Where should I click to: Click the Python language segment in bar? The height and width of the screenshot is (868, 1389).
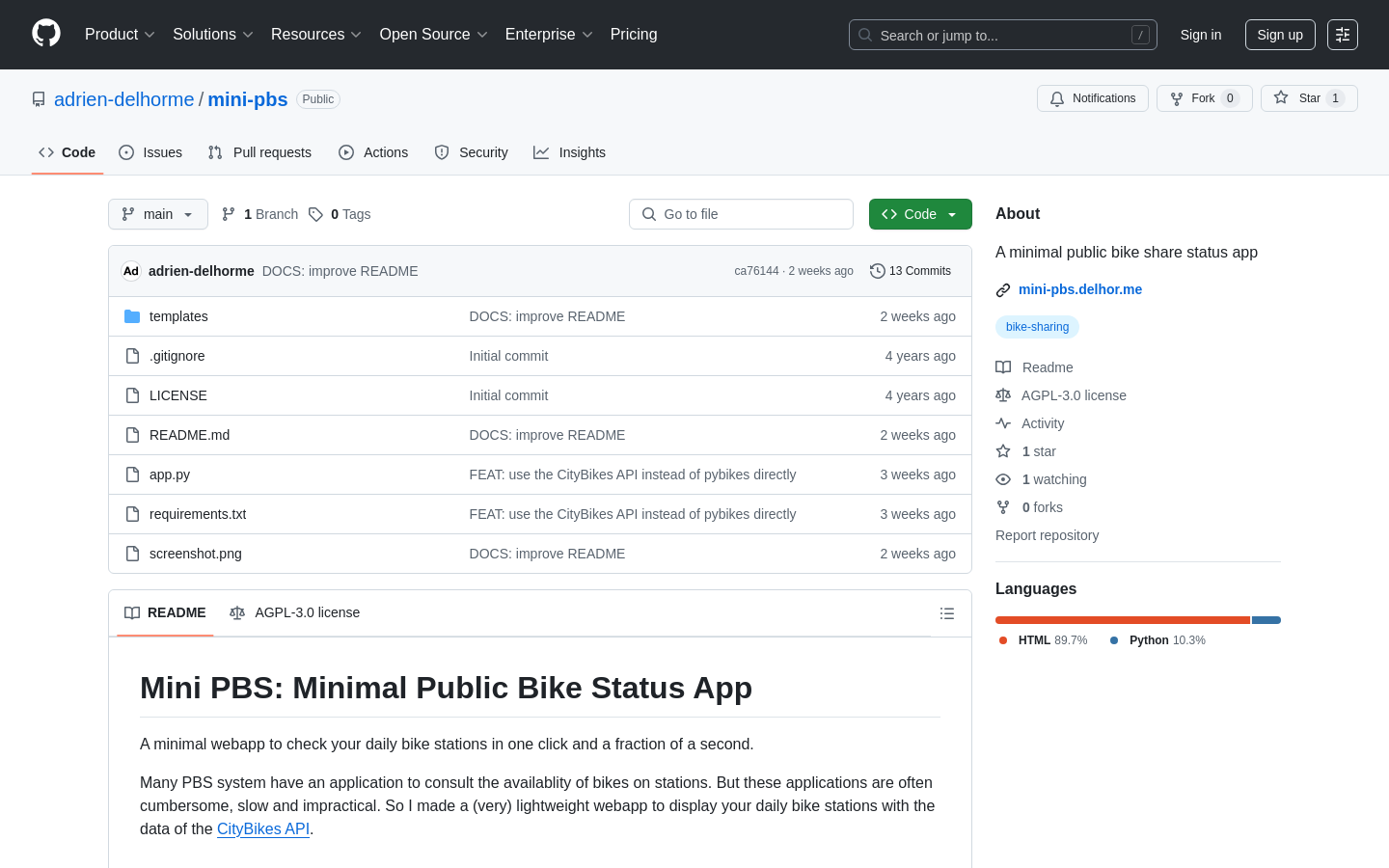tap(1266, 620)
